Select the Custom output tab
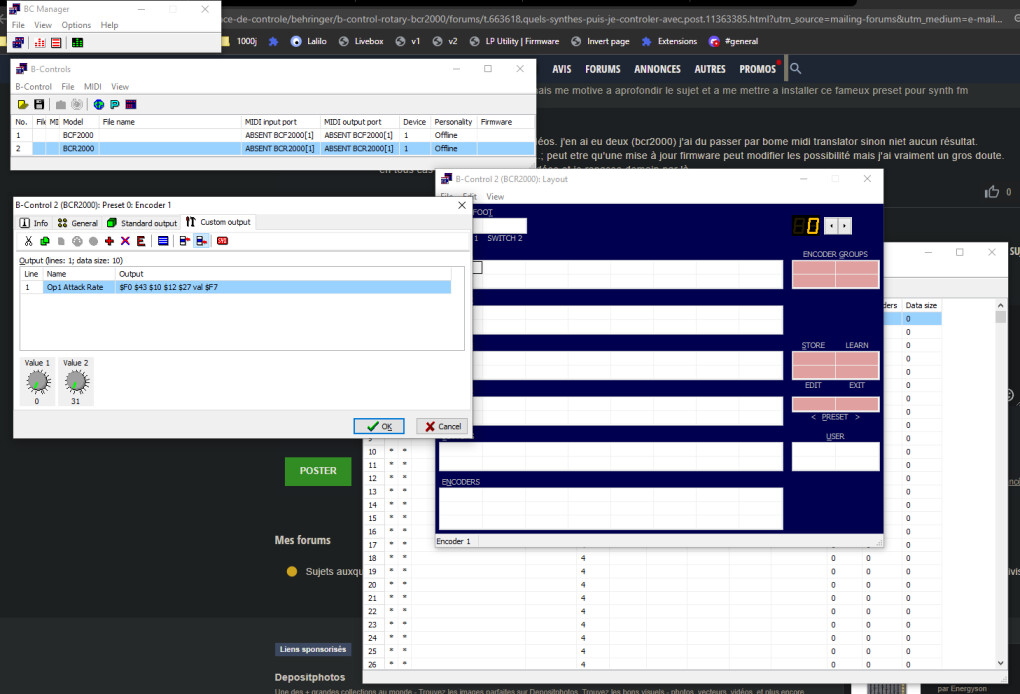This screenshot has height=694, width=1020. click(x=218, y=222)
